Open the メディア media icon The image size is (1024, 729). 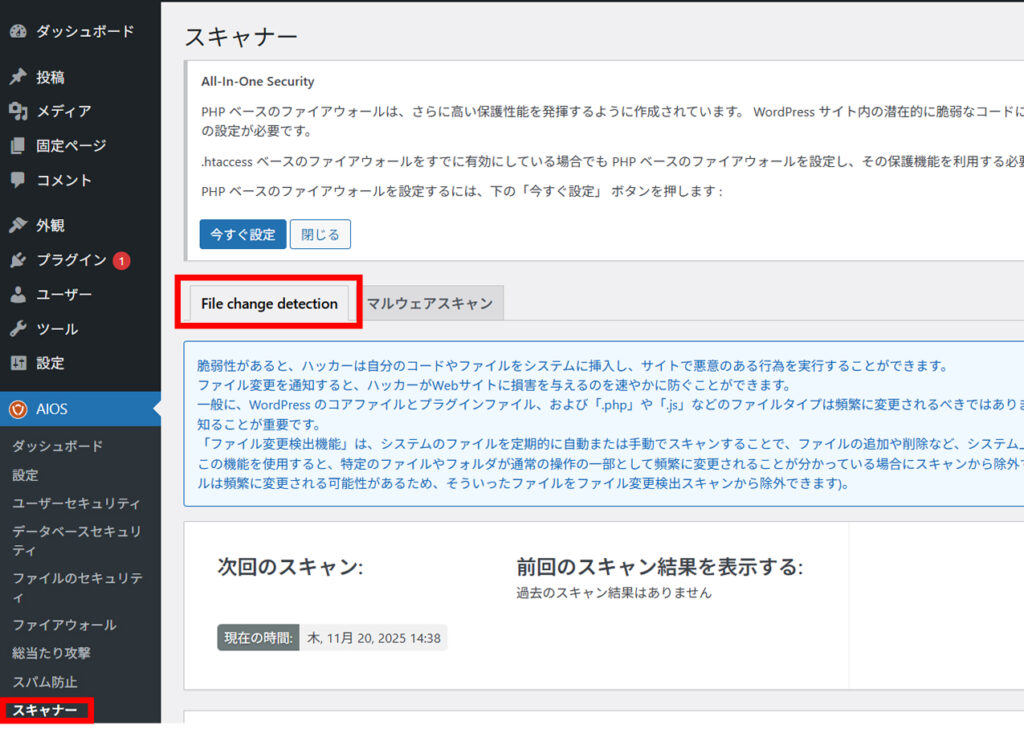(x=17, y=112)
